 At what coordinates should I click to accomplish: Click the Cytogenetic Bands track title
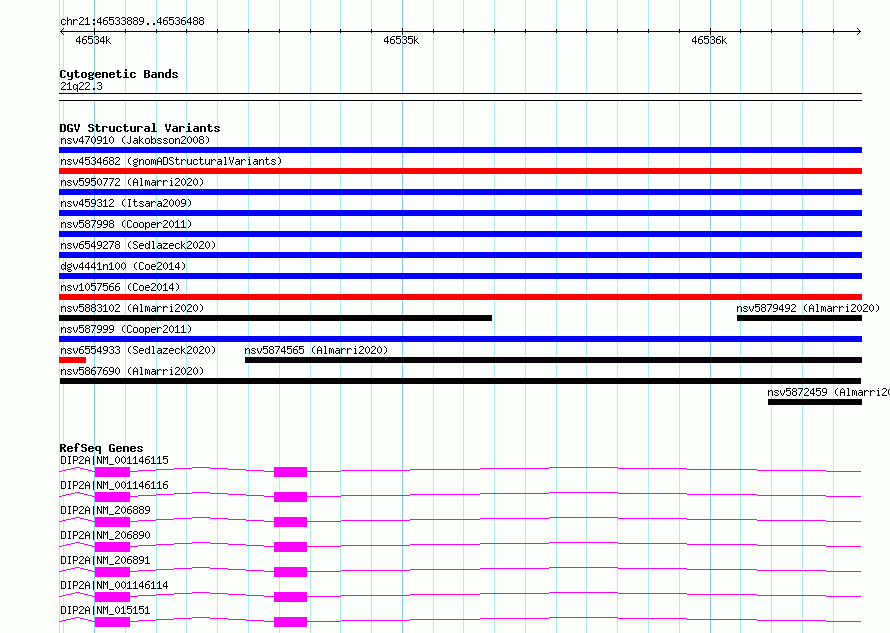119,74
